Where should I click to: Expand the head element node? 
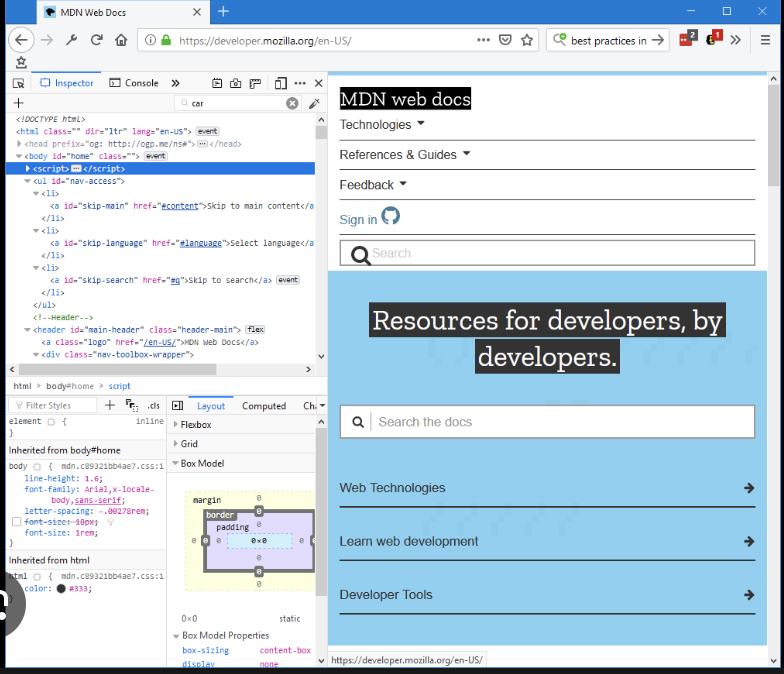click(x=19, y=144)
